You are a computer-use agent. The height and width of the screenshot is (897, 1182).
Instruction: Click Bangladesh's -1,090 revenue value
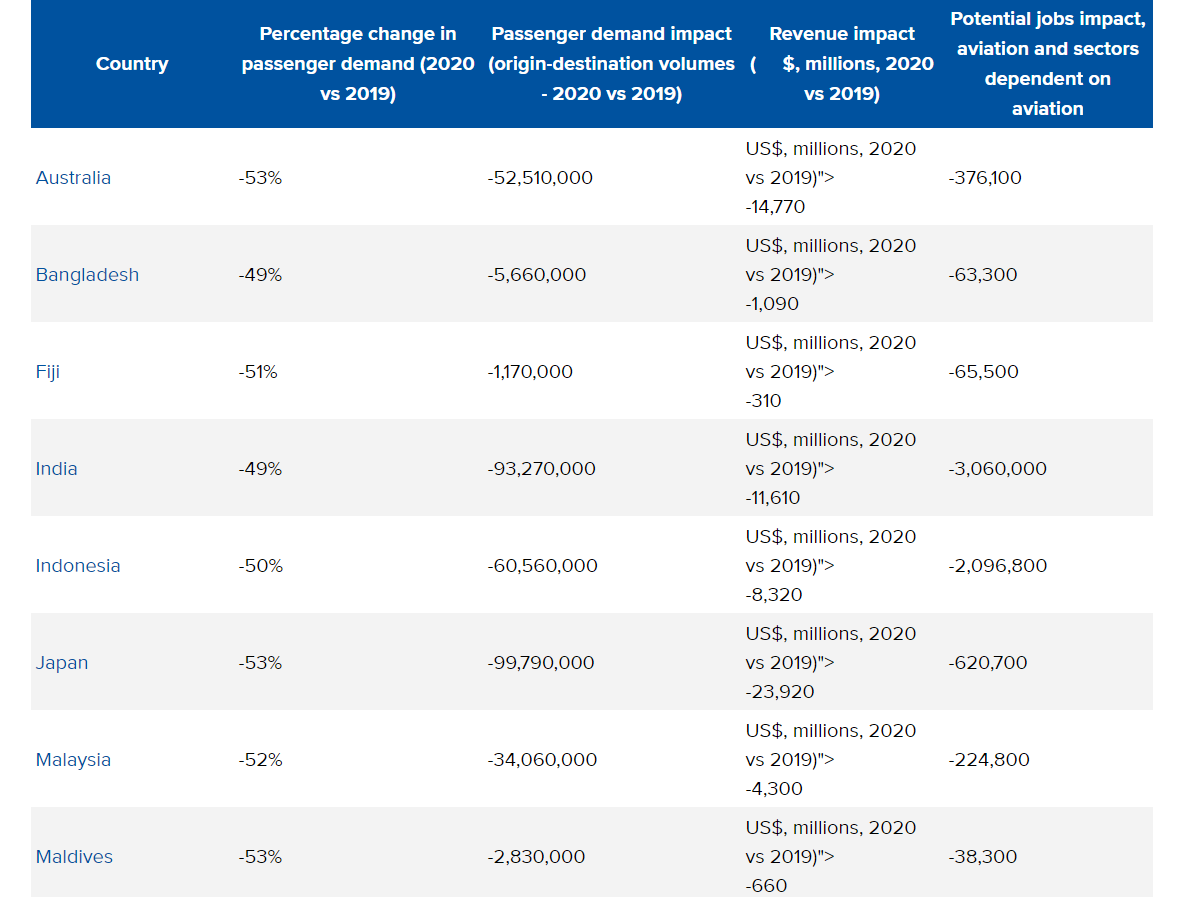[x=772, y=305]
